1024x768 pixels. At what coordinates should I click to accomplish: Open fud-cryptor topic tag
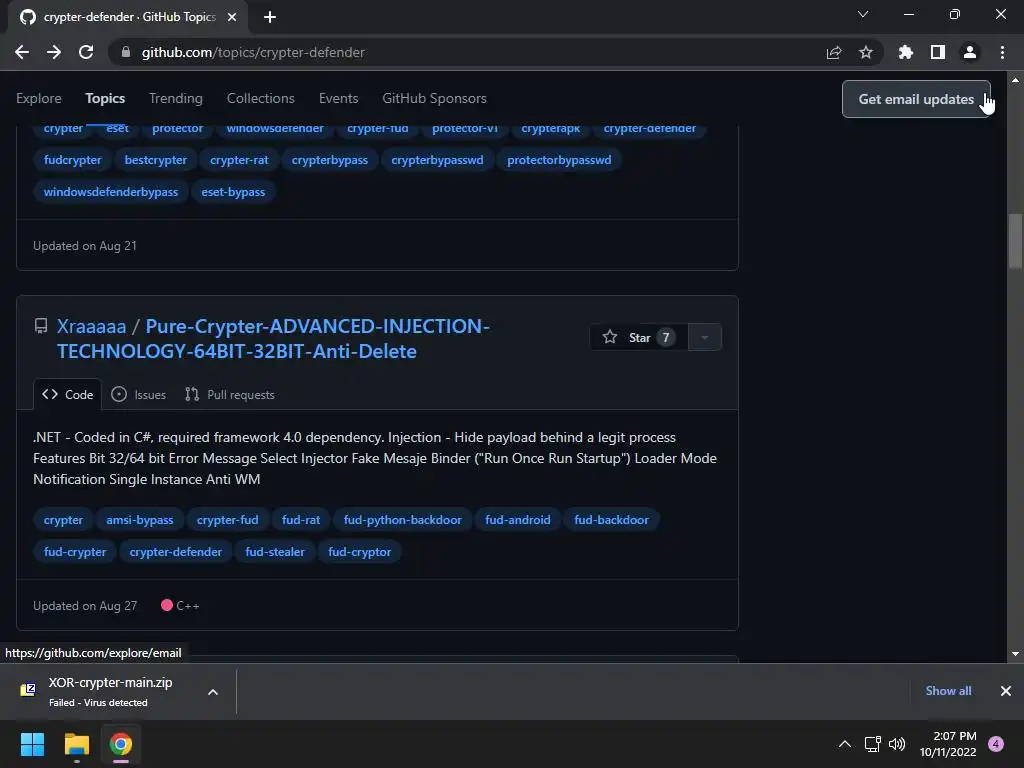(360, 552)
